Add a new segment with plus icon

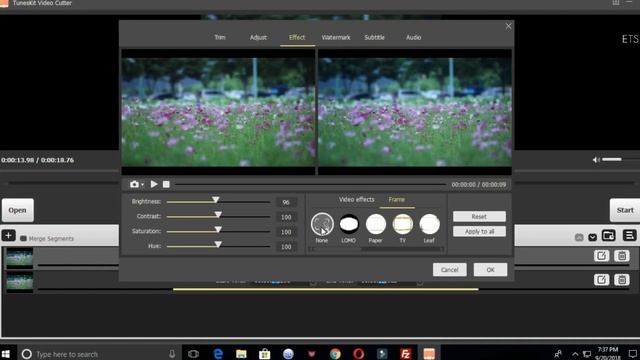8,236
